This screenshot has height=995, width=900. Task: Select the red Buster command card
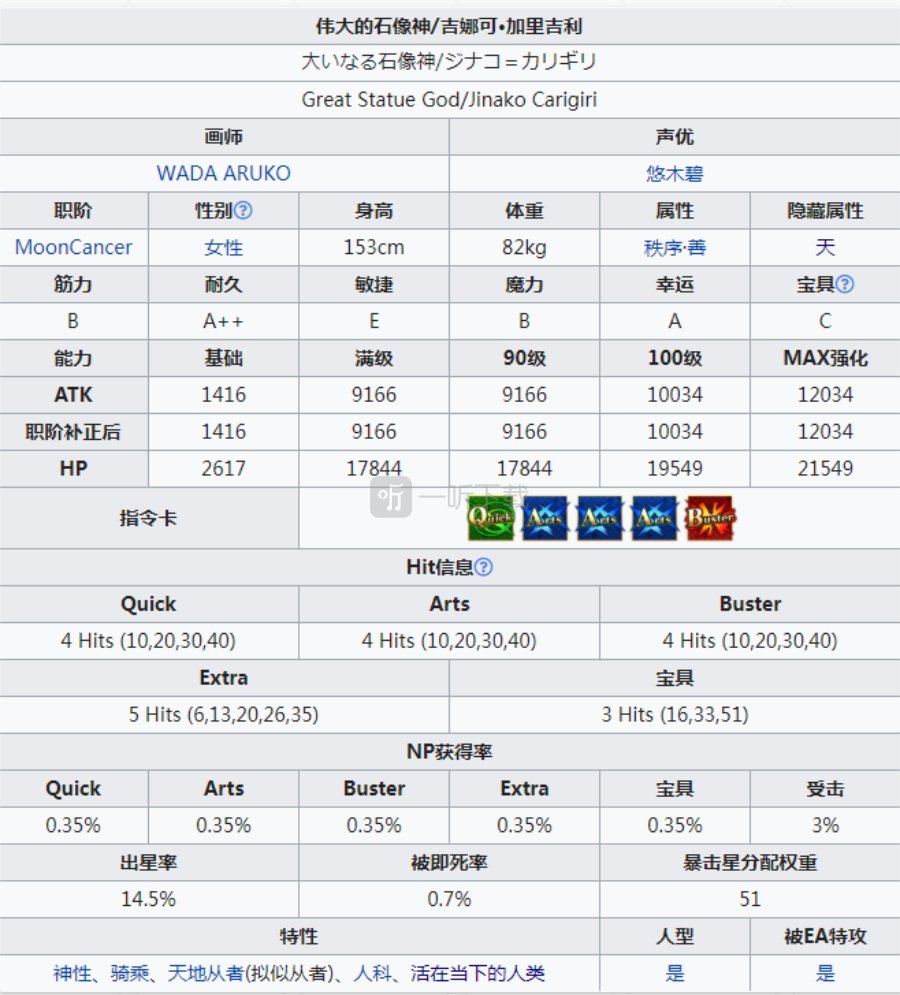(x=710, y=518)
